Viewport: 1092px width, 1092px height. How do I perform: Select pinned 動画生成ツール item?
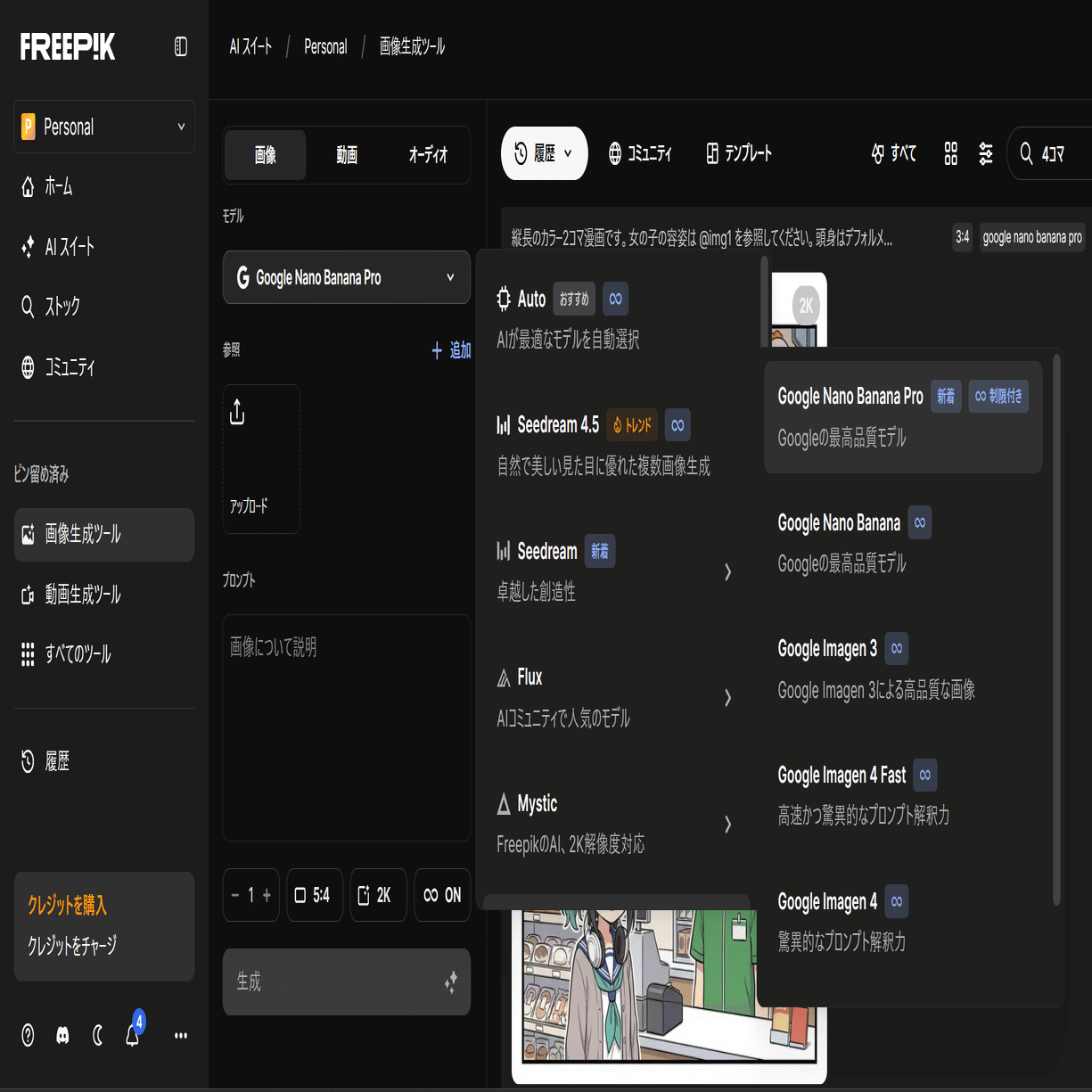[104, 595]
